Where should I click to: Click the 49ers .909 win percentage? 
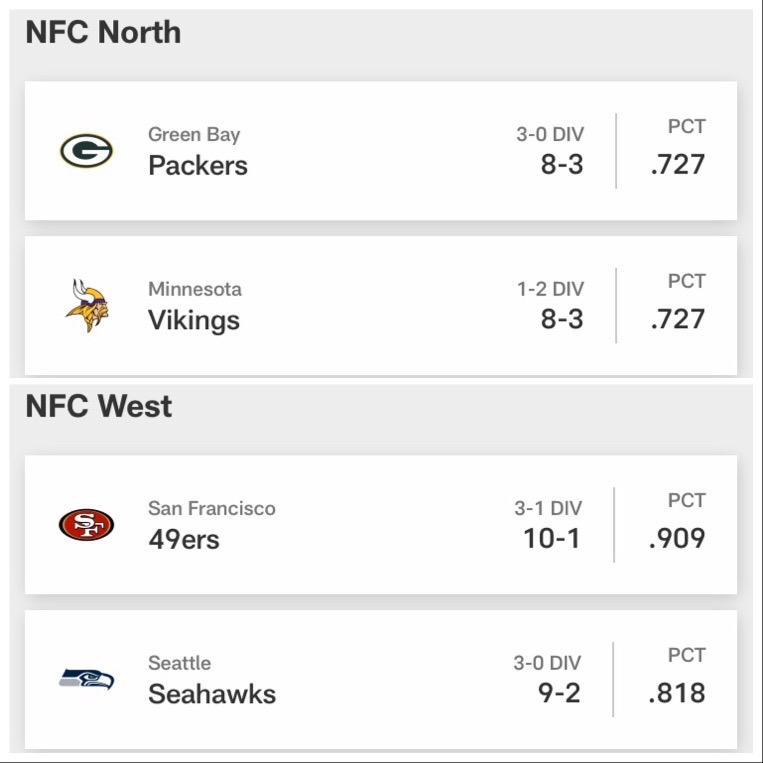click(x=677, y=538)
